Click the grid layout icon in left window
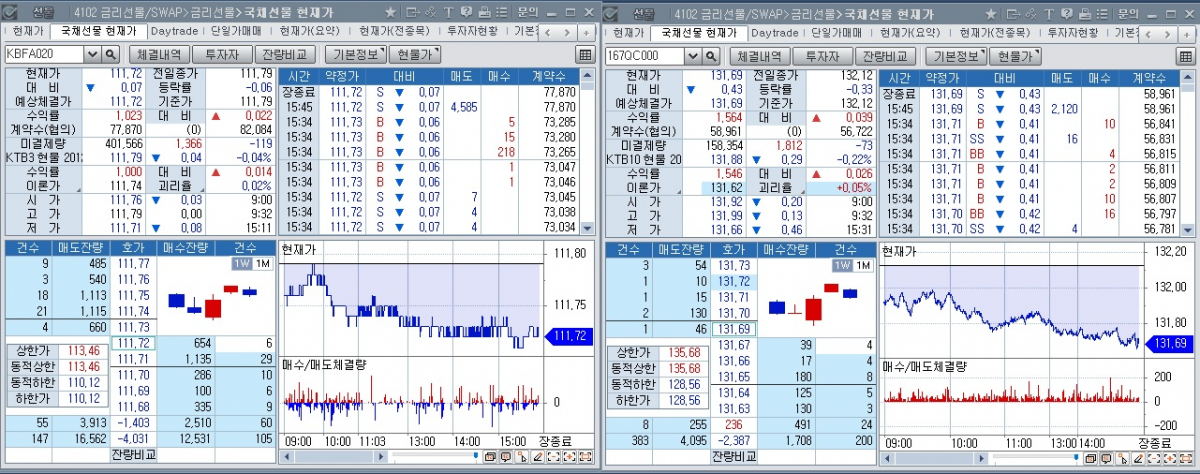 point(585,54)
